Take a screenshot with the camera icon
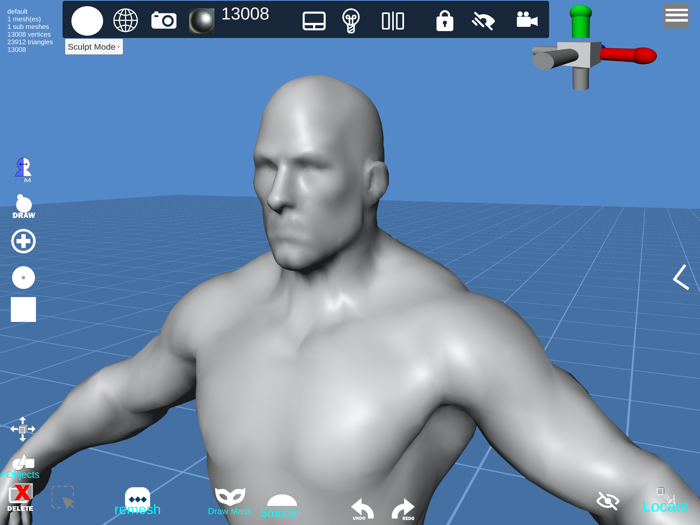The height and width of the screenshot is (525, 700). point(163,21)
